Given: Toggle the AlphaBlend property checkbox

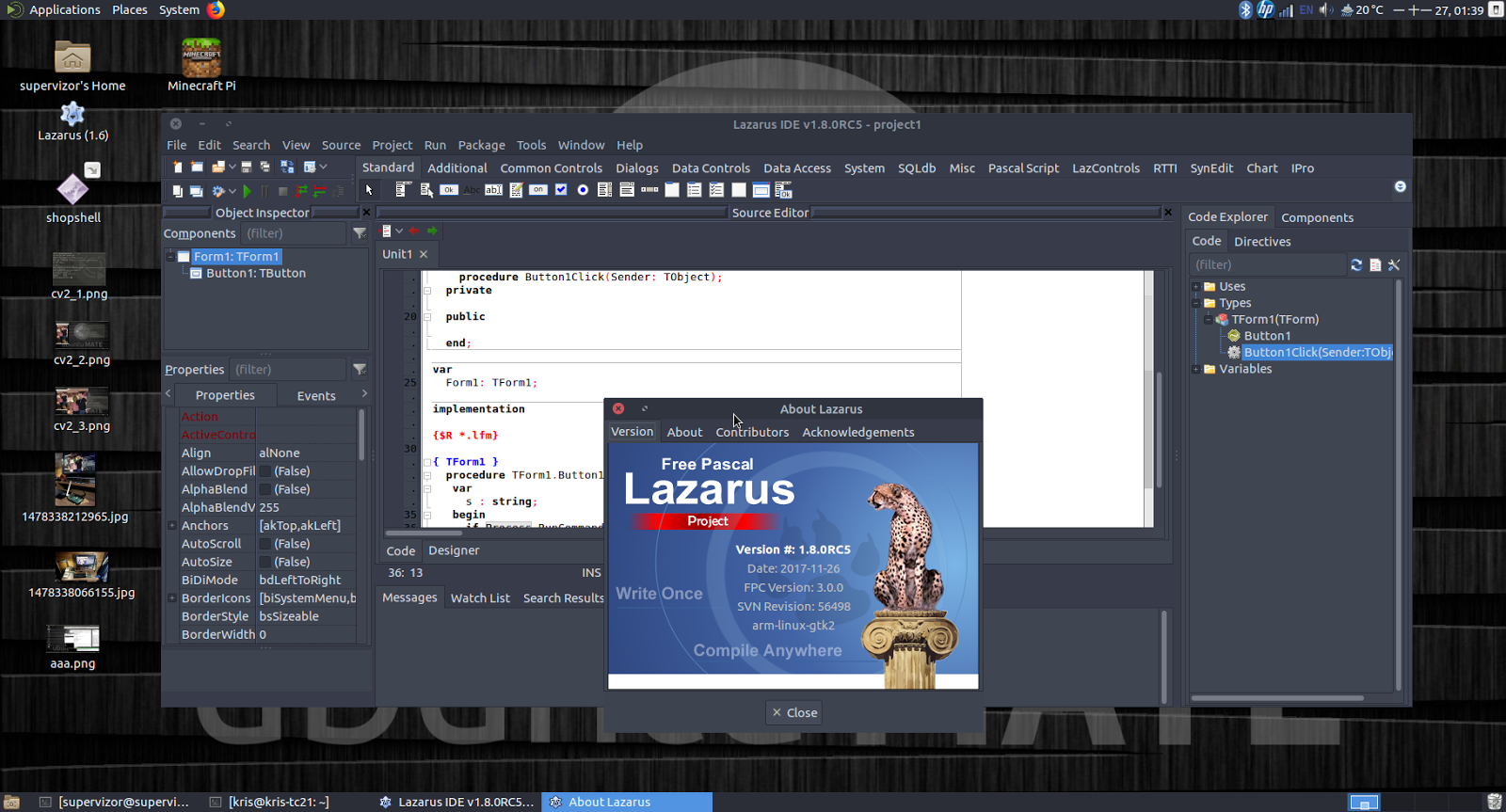Looking at the screenshot, I should click(265, 489).
